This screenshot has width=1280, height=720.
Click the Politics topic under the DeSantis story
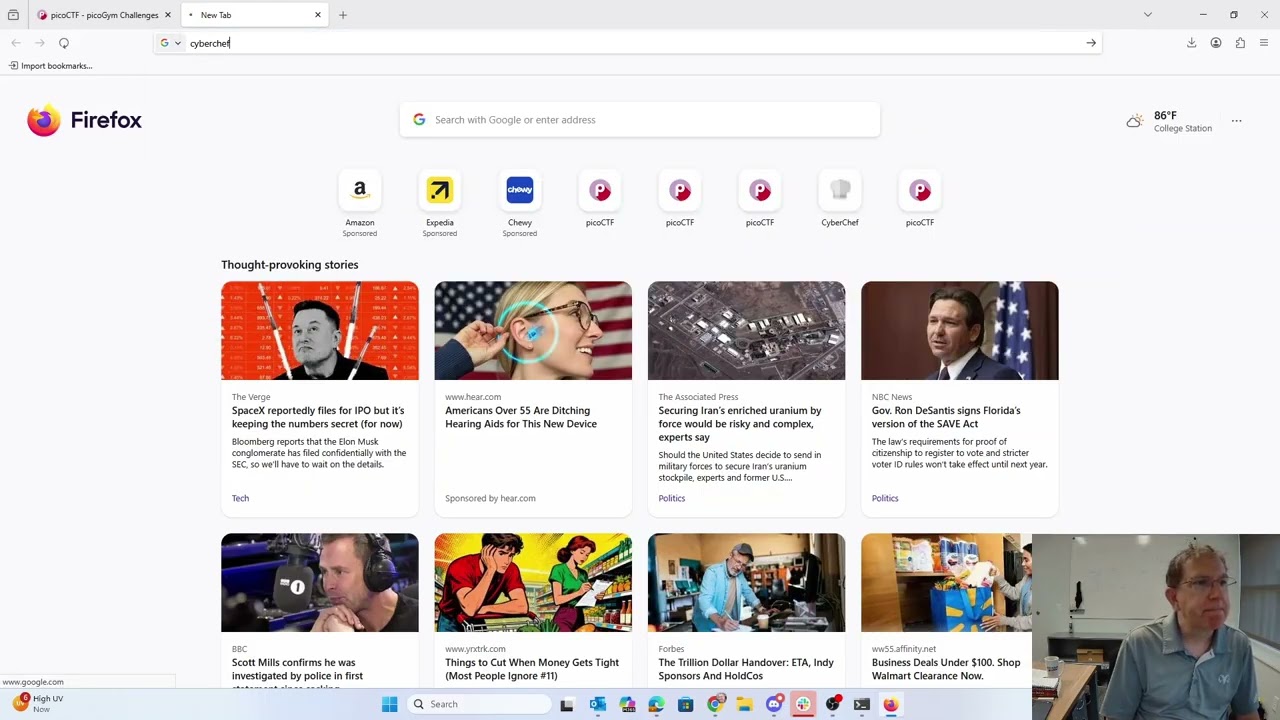[x=885, y=498]
